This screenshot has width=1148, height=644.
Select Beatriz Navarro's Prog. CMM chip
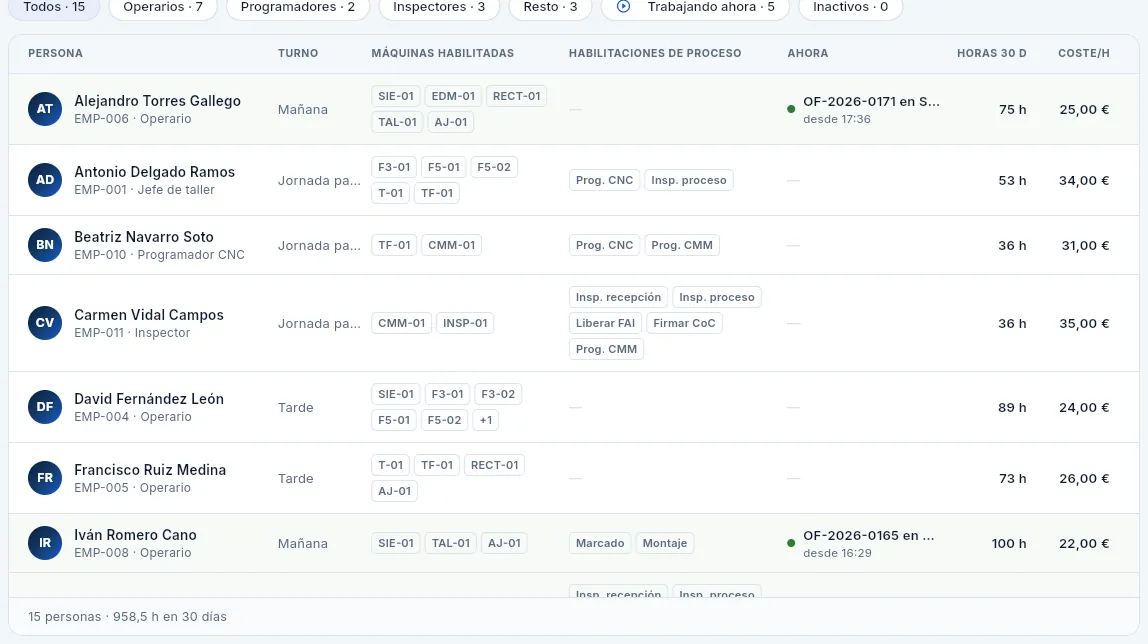[x=682, y=245]
